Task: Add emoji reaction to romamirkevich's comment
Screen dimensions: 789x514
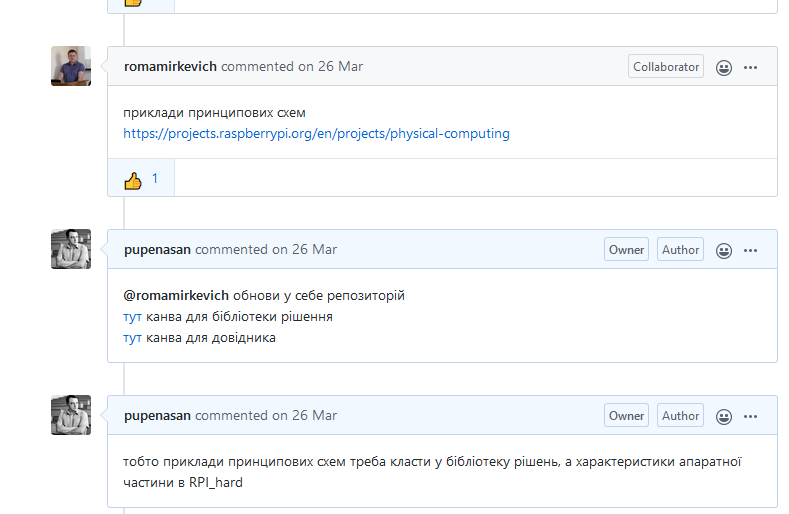Action: 724,67
